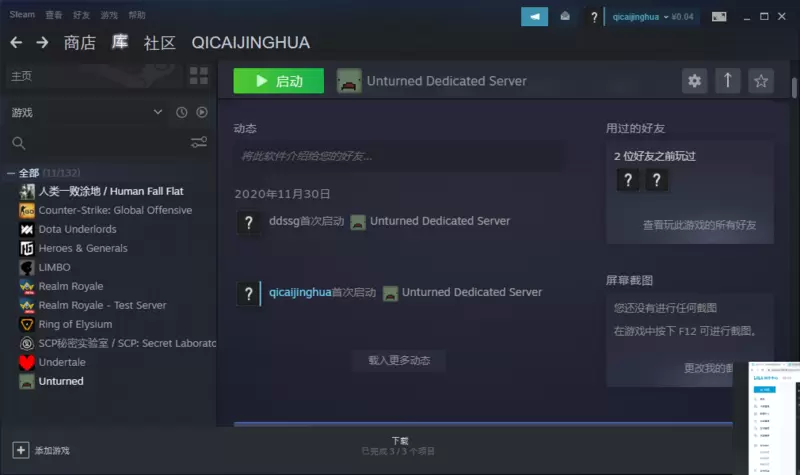Open ddssg's avatar in activity feed

[x=248, y=222]
